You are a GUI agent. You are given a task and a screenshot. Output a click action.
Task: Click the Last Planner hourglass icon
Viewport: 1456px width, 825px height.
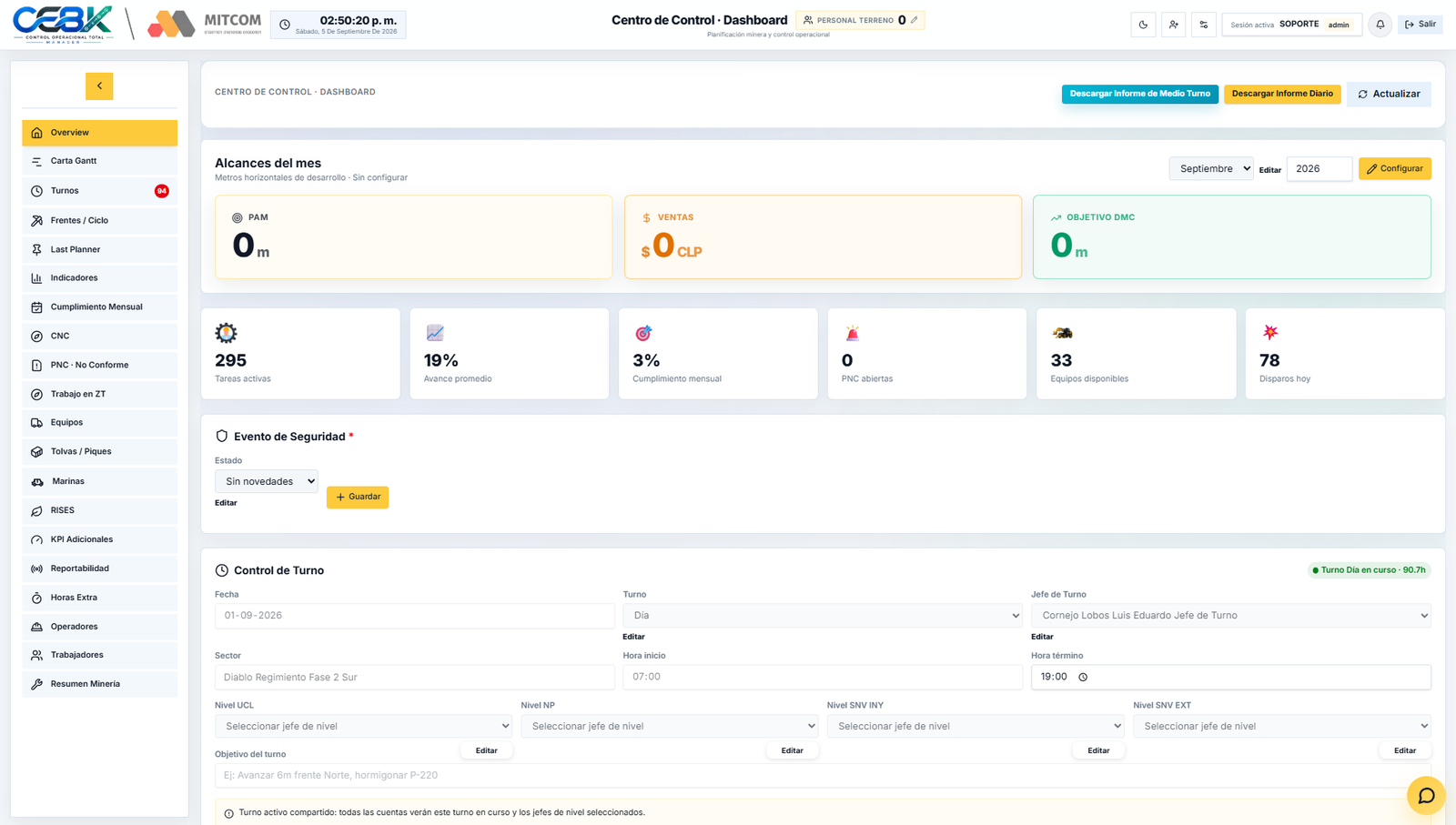[x=36, y=249]
